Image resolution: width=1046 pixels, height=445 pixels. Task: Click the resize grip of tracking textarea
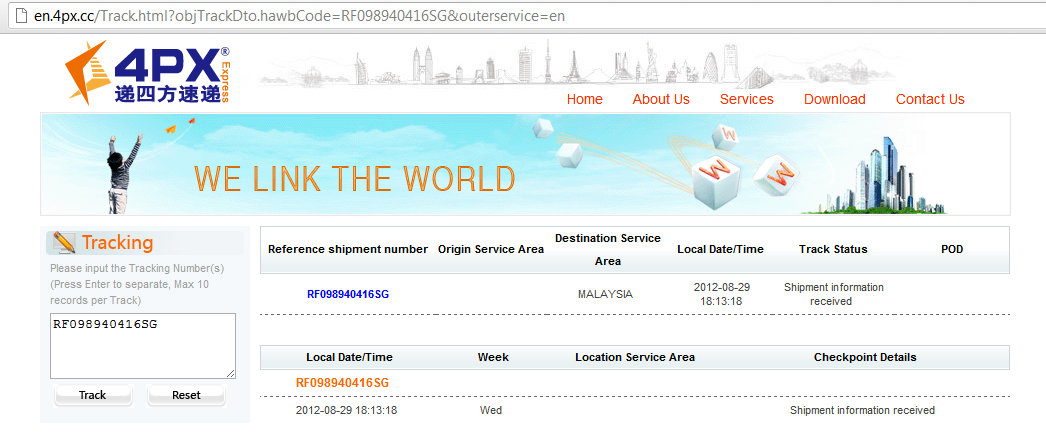point(231,374)
